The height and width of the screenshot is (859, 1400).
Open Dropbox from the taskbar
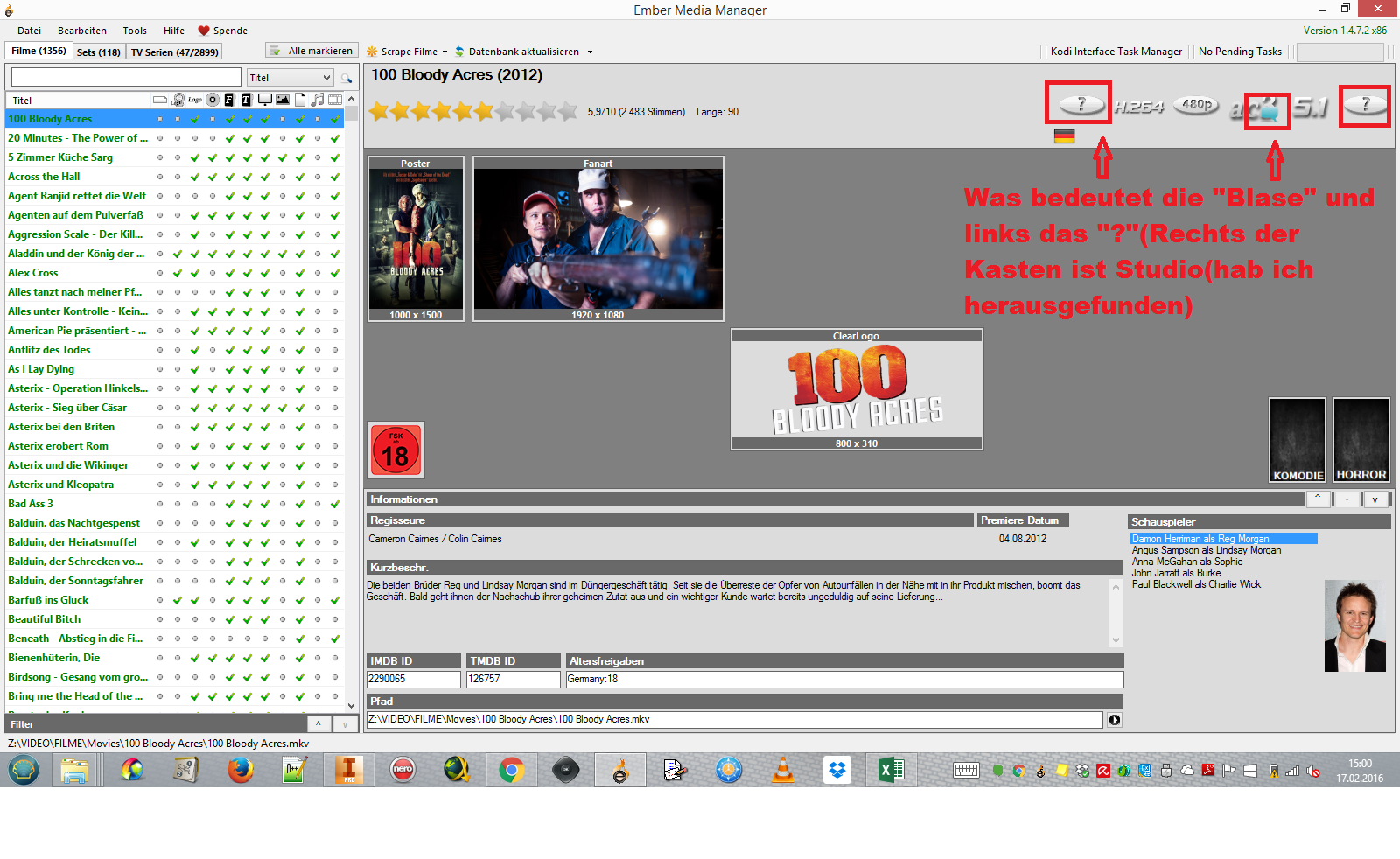[837, 770]
